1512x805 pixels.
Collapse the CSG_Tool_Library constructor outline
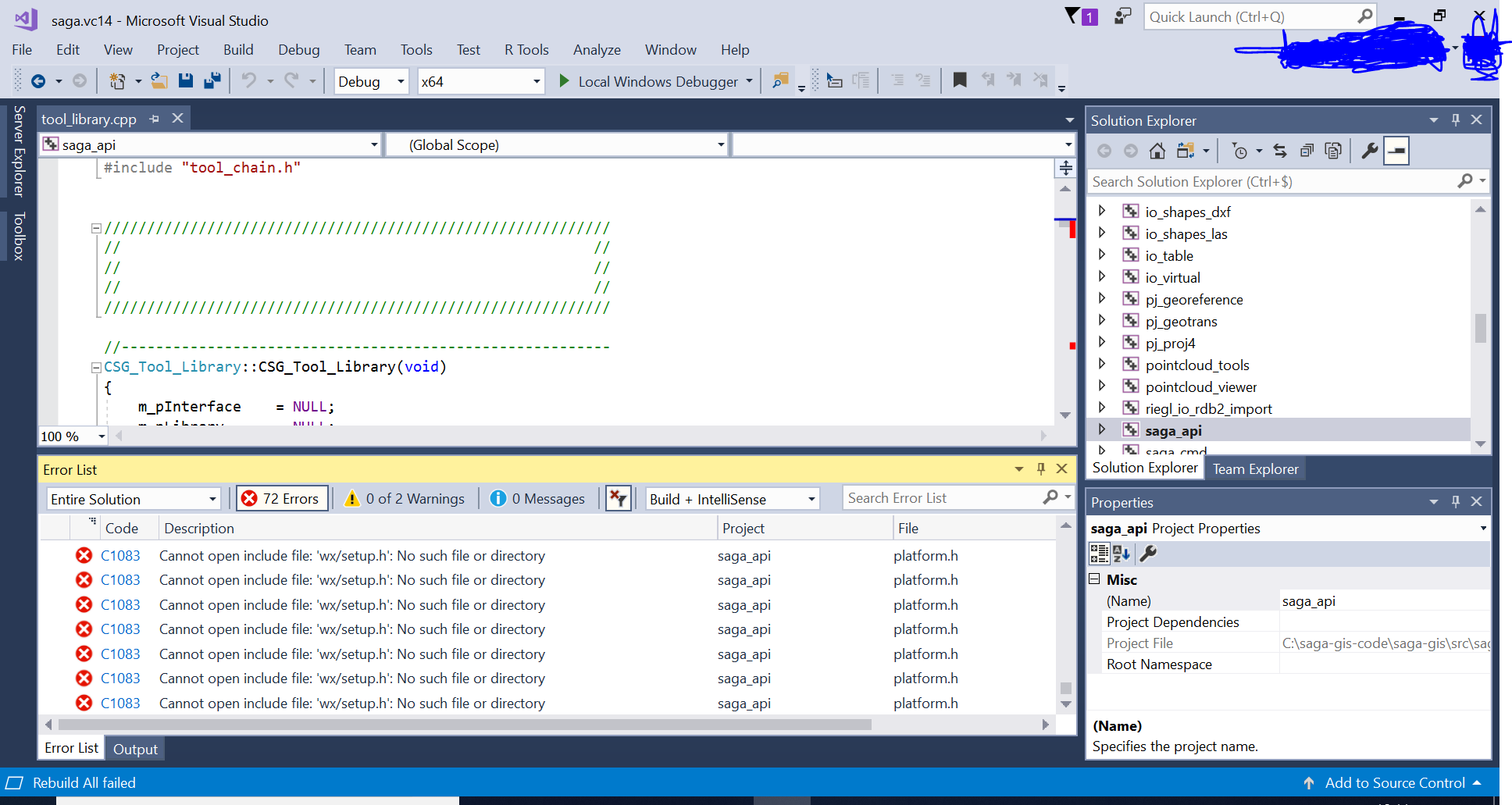click(x=96, y=367)
